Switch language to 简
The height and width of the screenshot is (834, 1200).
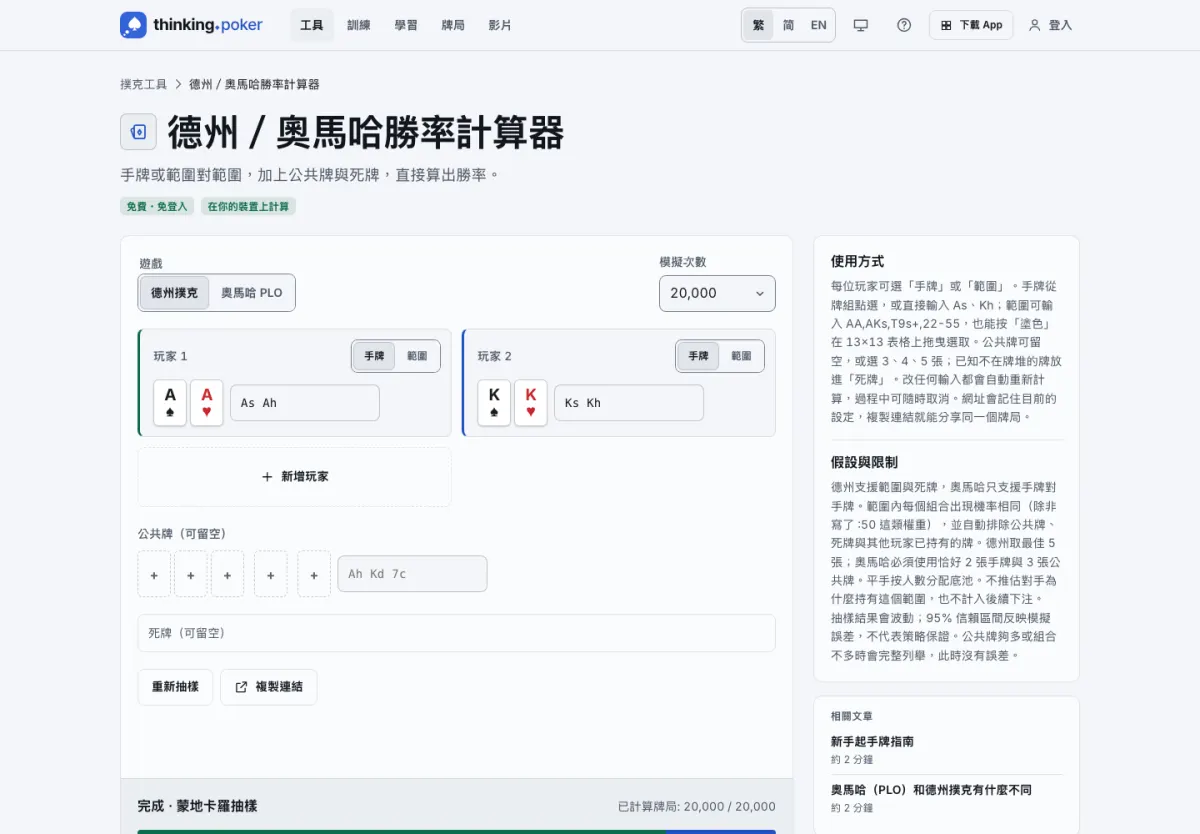[x=788, y=25]
